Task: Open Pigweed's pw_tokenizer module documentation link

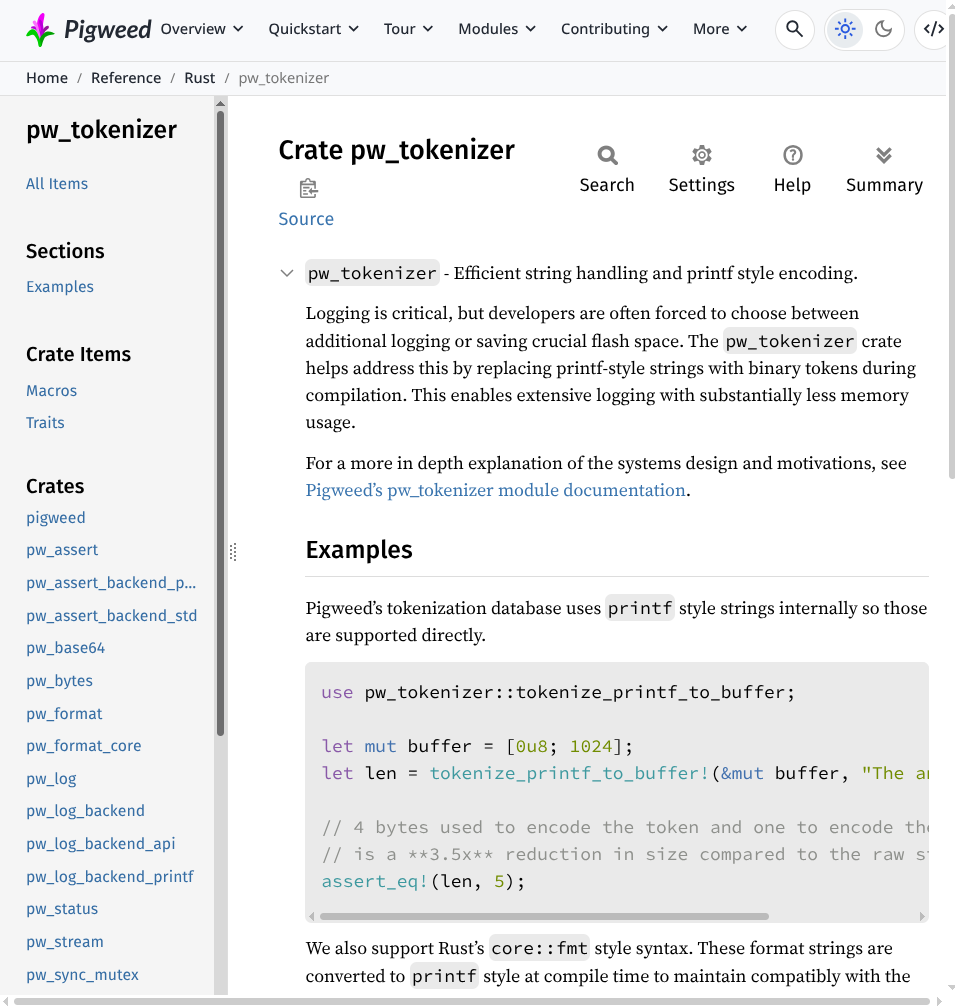Action: click(x=495, y=490)
